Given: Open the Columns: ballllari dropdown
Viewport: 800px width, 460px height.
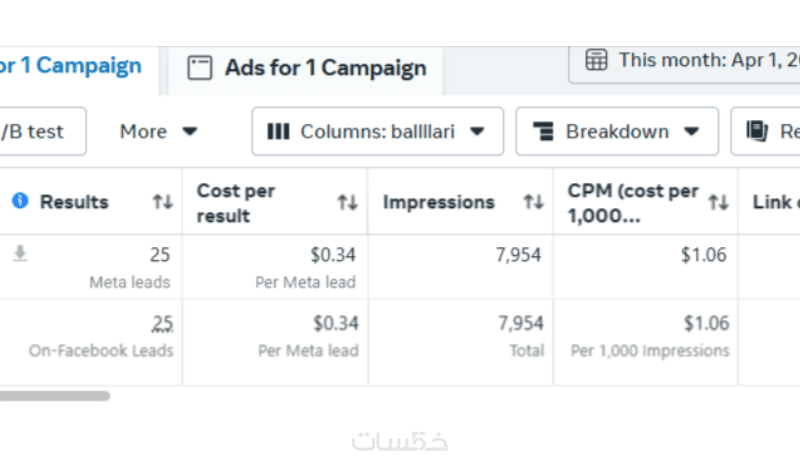Looking at the screenshot, I should pos(377,131).
